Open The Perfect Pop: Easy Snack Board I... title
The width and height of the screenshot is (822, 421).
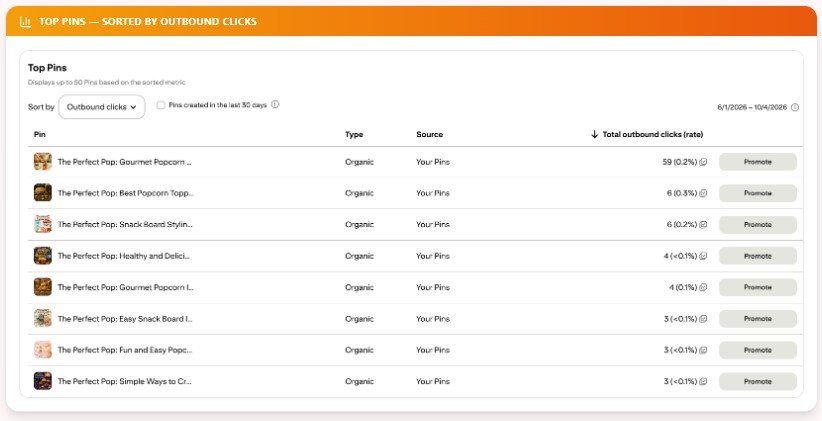(x=125, y=319)
